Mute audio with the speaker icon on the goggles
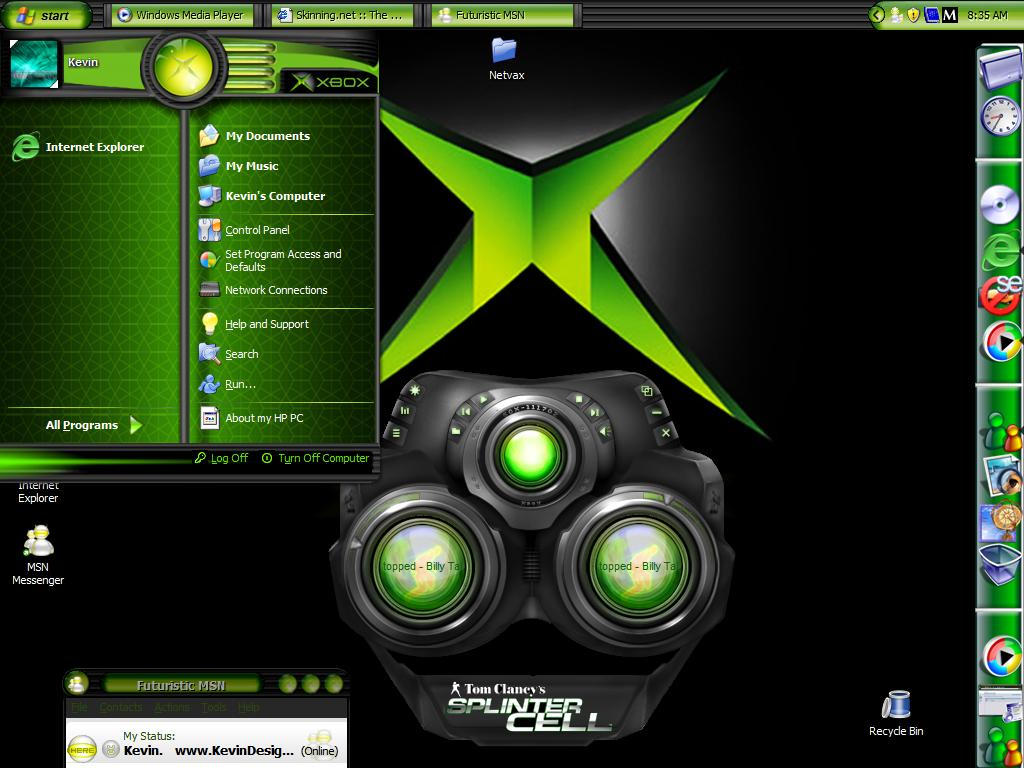Viewport: 1024px width, 768px height. pos(604,430)
